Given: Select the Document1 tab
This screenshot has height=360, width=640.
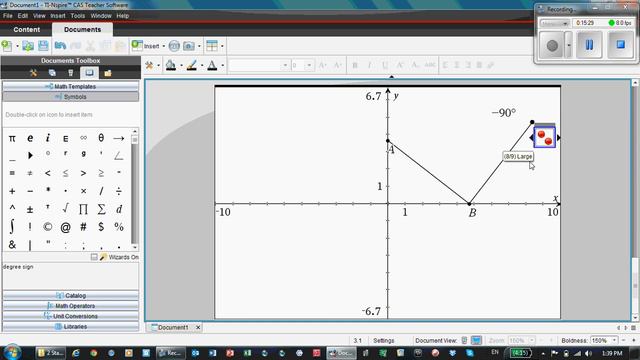Looking at the screenshot, I should [x=173, y=327].
